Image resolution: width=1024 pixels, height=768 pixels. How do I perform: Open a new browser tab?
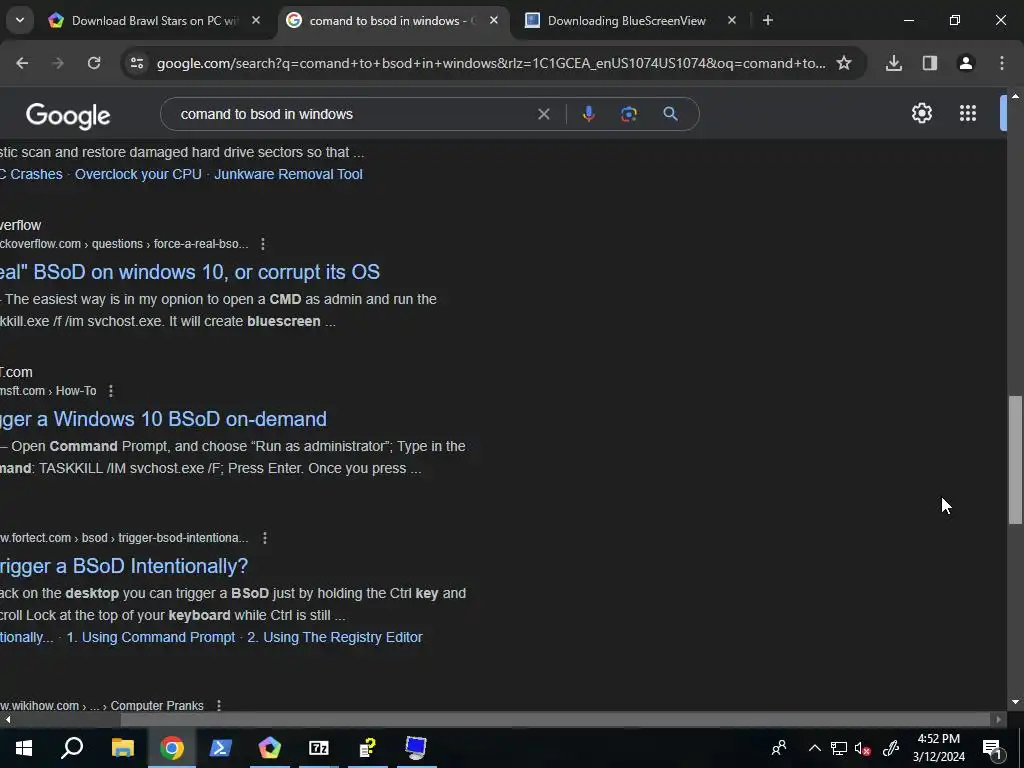768,20
